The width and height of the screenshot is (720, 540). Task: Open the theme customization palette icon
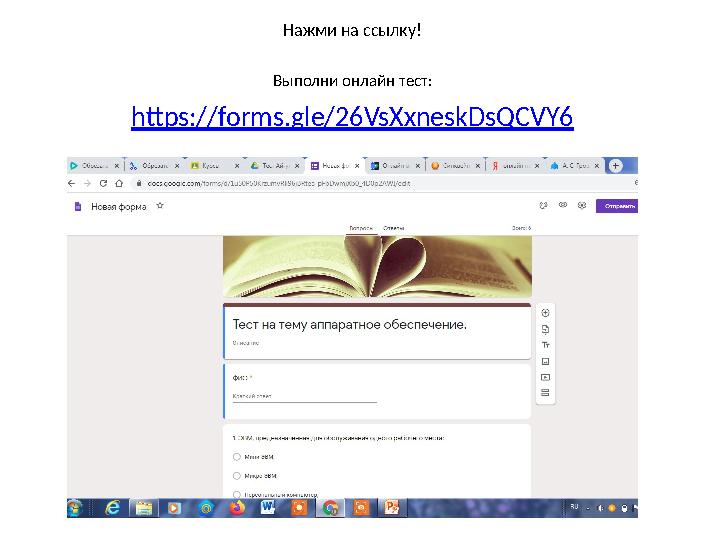click(x=544, y=205)
